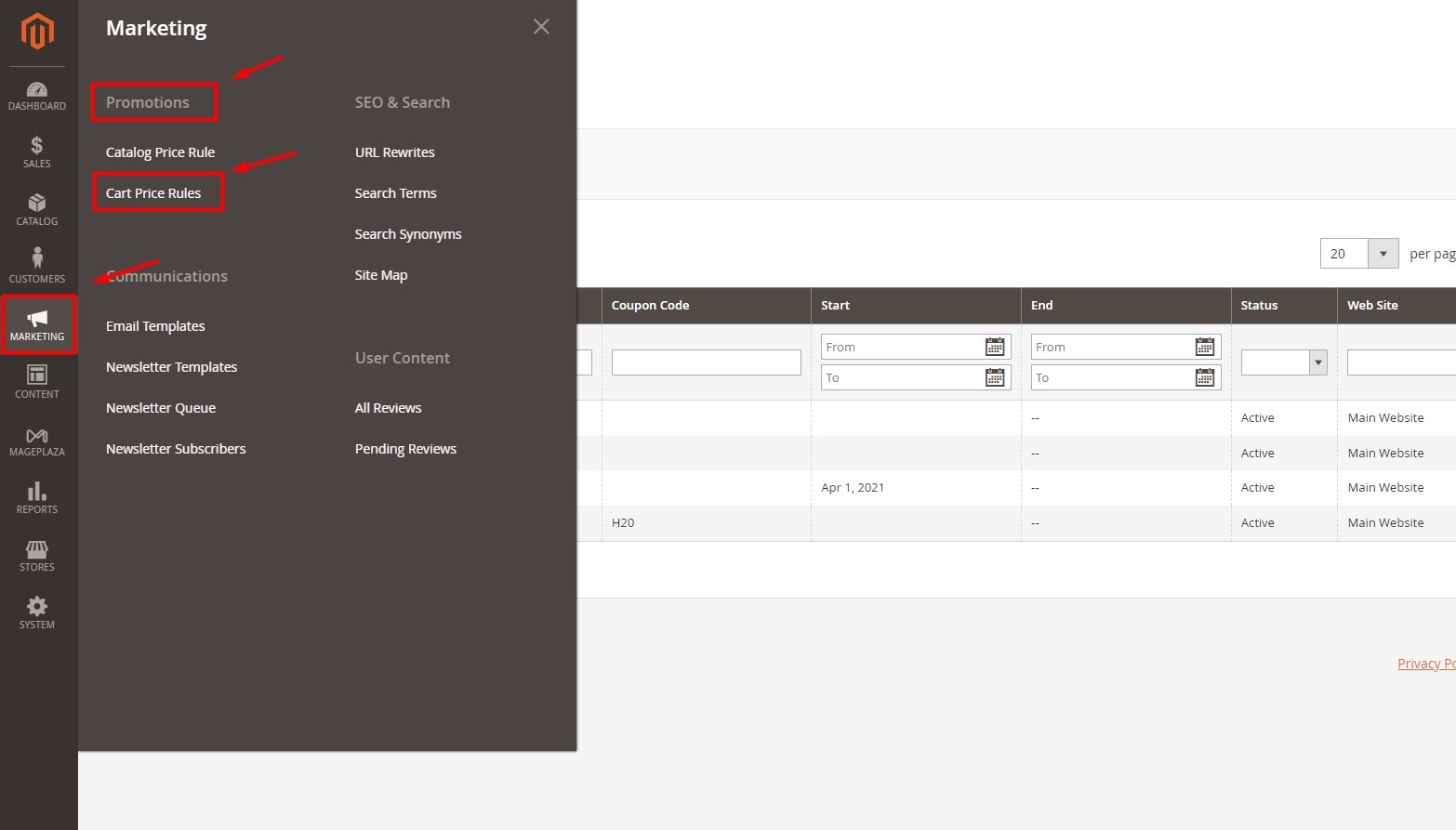Screen dimensions: 1456x830
Task: Open the Reports sidebar icon
Action: [37, 497]
